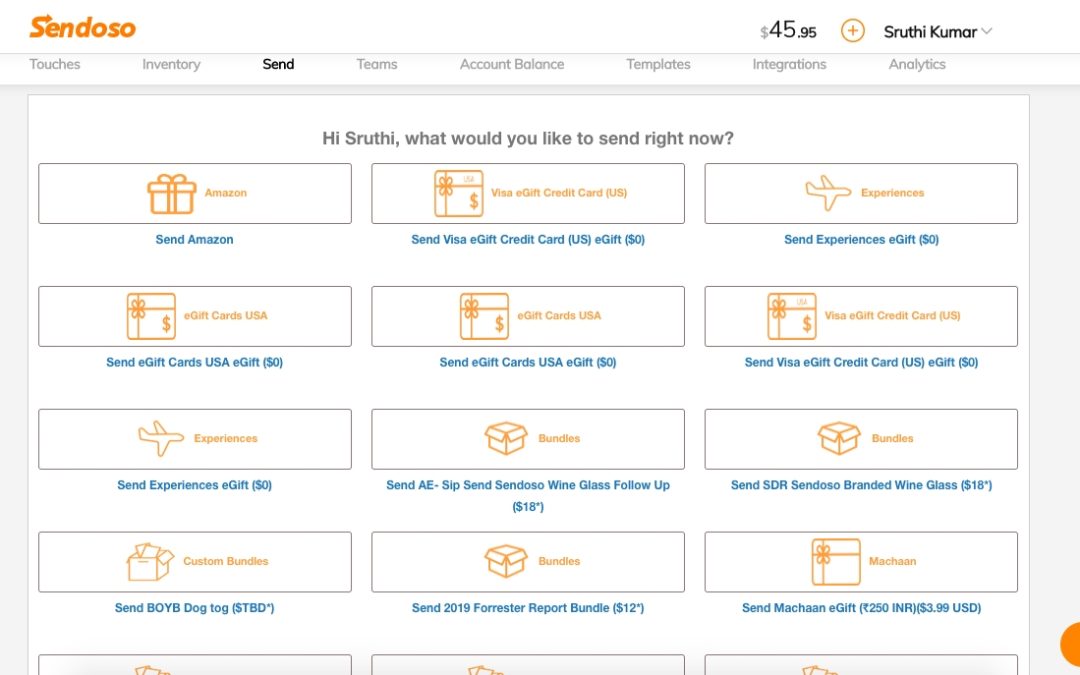Select the Amazon label in its card
Screen dimensions: 1080x675
(225, 193)
